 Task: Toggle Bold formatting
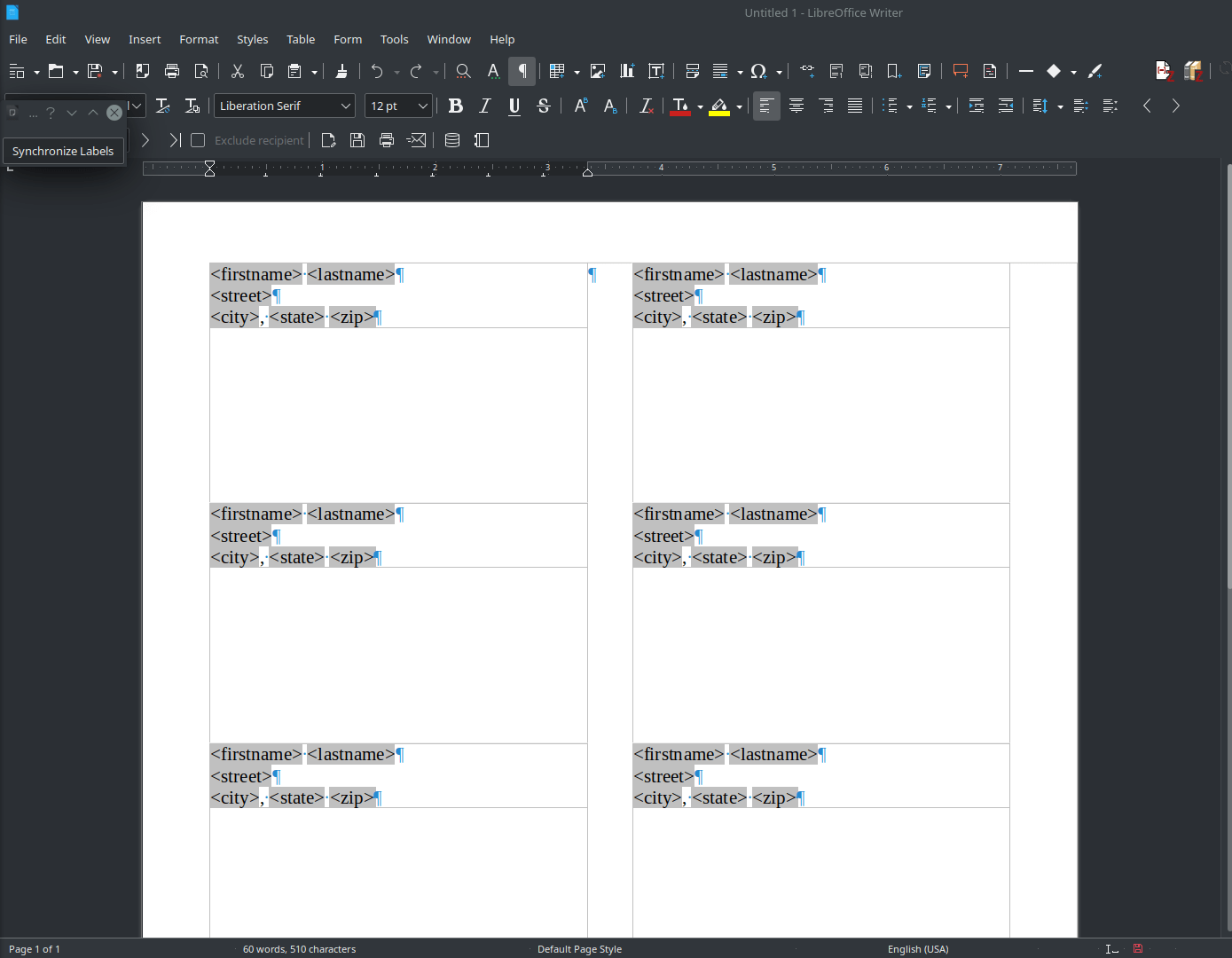coord(456,106)
